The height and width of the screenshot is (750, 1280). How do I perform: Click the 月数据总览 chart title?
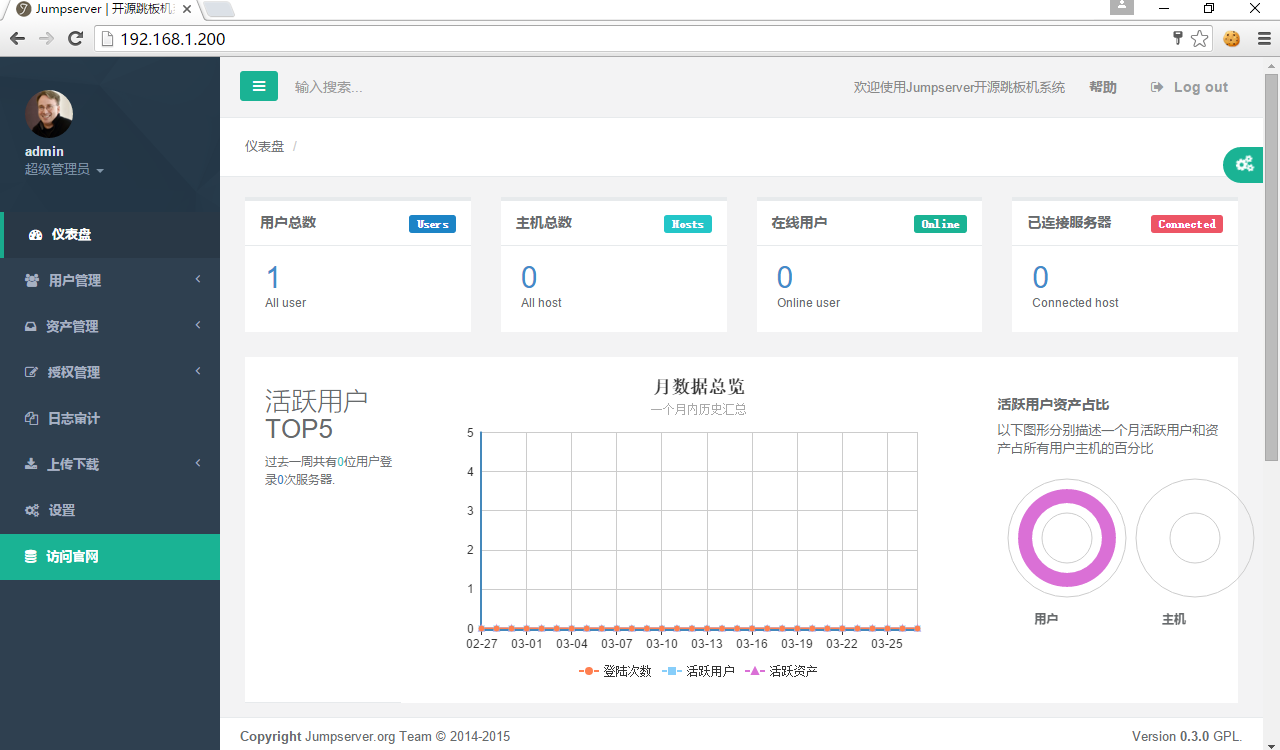[x=699, y=387]
